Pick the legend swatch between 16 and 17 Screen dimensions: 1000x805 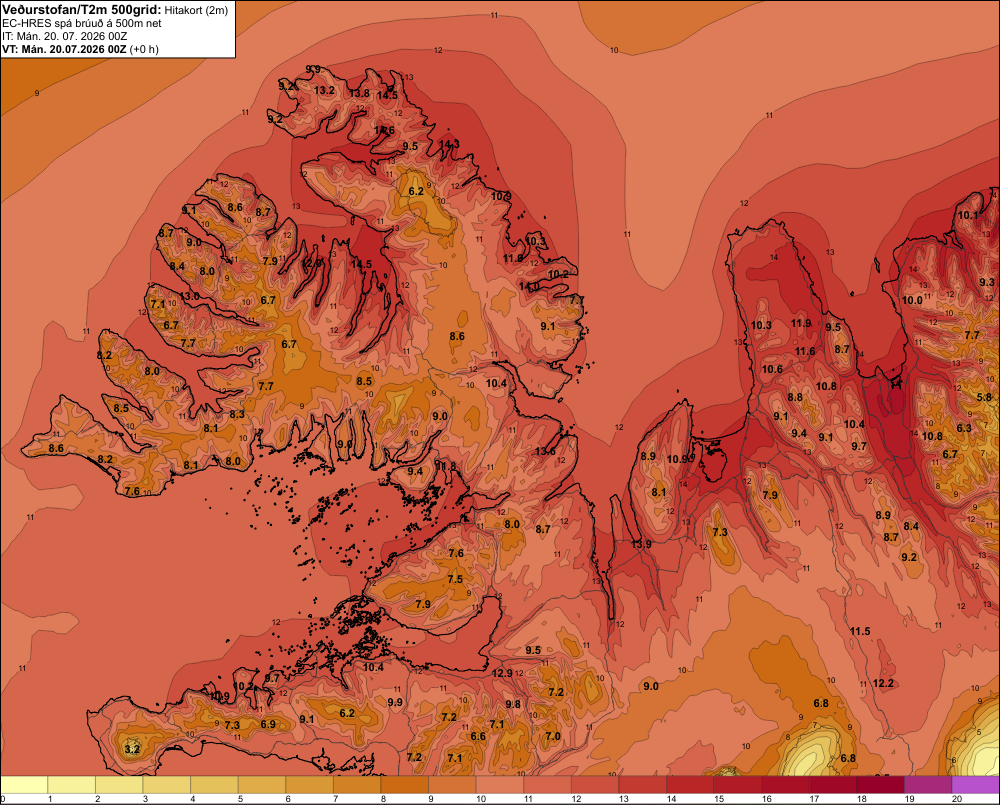(786, 785)
